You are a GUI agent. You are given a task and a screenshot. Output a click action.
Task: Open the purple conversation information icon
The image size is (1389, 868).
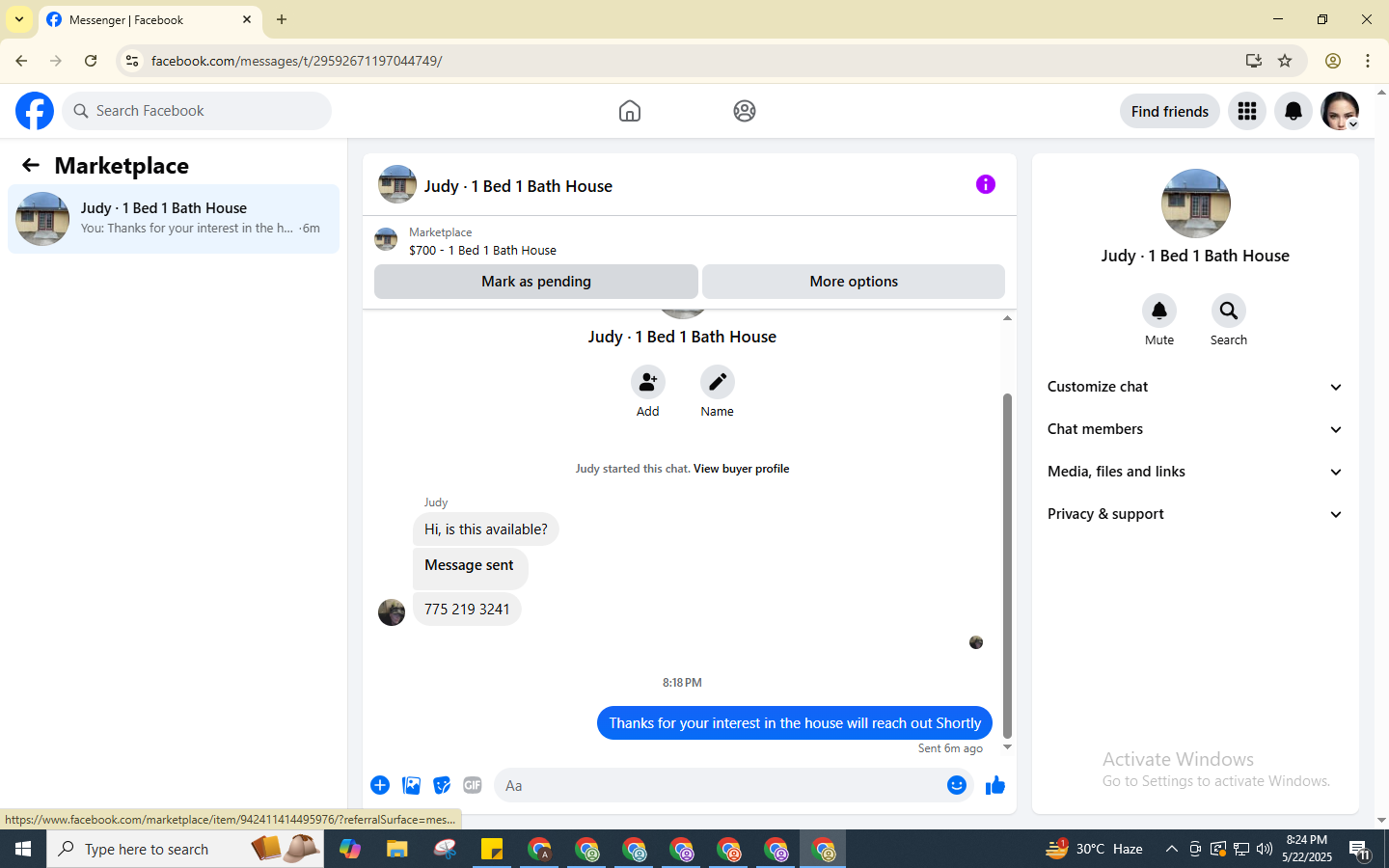pos(985,184)
